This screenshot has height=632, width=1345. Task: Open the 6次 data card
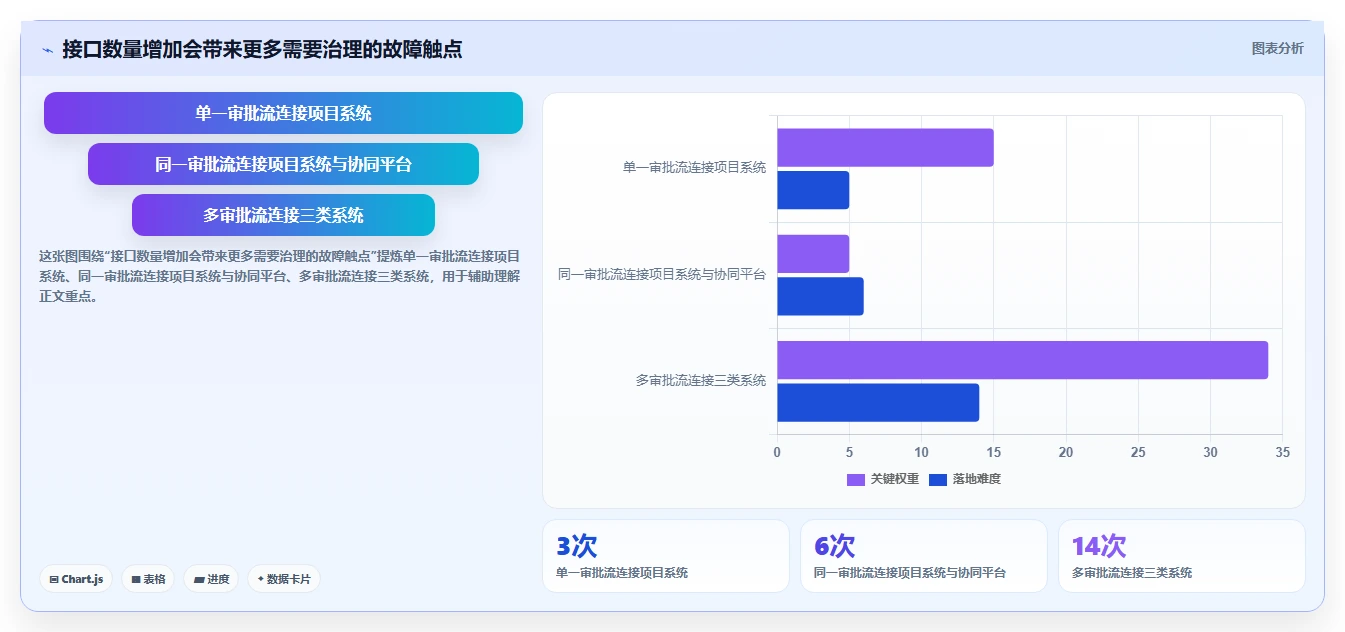point(924,556)
